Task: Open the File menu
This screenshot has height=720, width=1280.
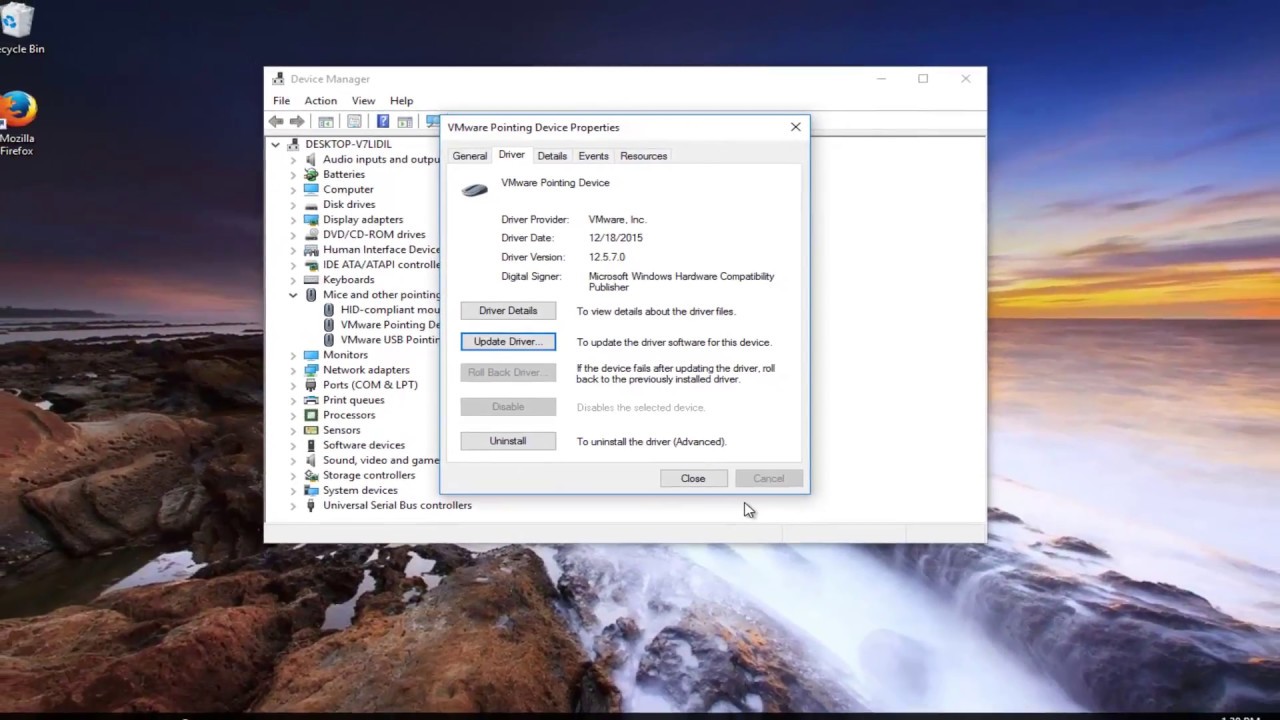Action: (x=282, y=101)
